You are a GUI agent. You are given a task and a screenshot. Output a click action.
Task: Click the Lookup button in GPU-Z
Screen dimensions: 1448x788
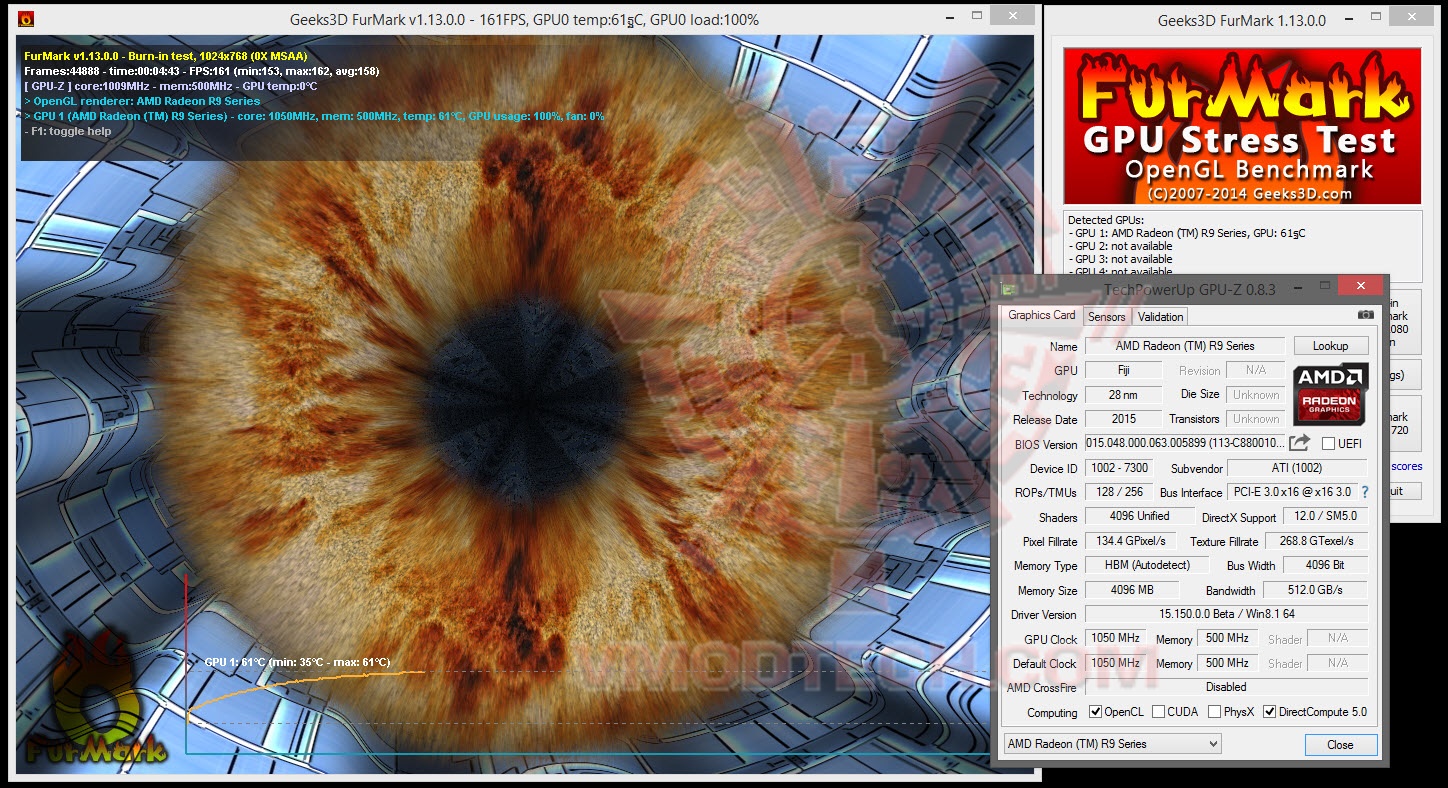(1330, 346)
